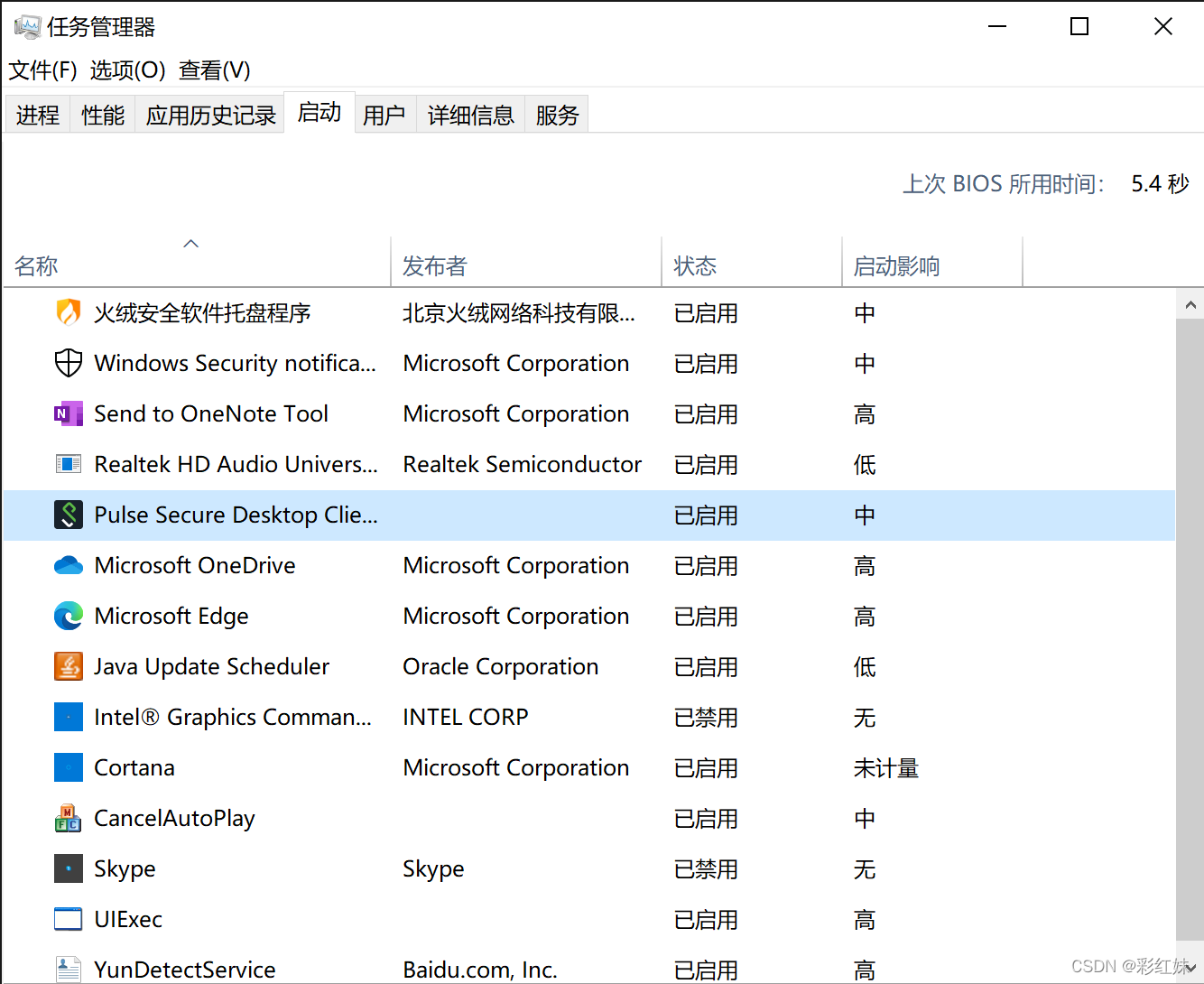Image resolution: width=1204 pixels, height=984 pixels.
Task: Click the UIExec window icon
Action: [x=69, y=919]
